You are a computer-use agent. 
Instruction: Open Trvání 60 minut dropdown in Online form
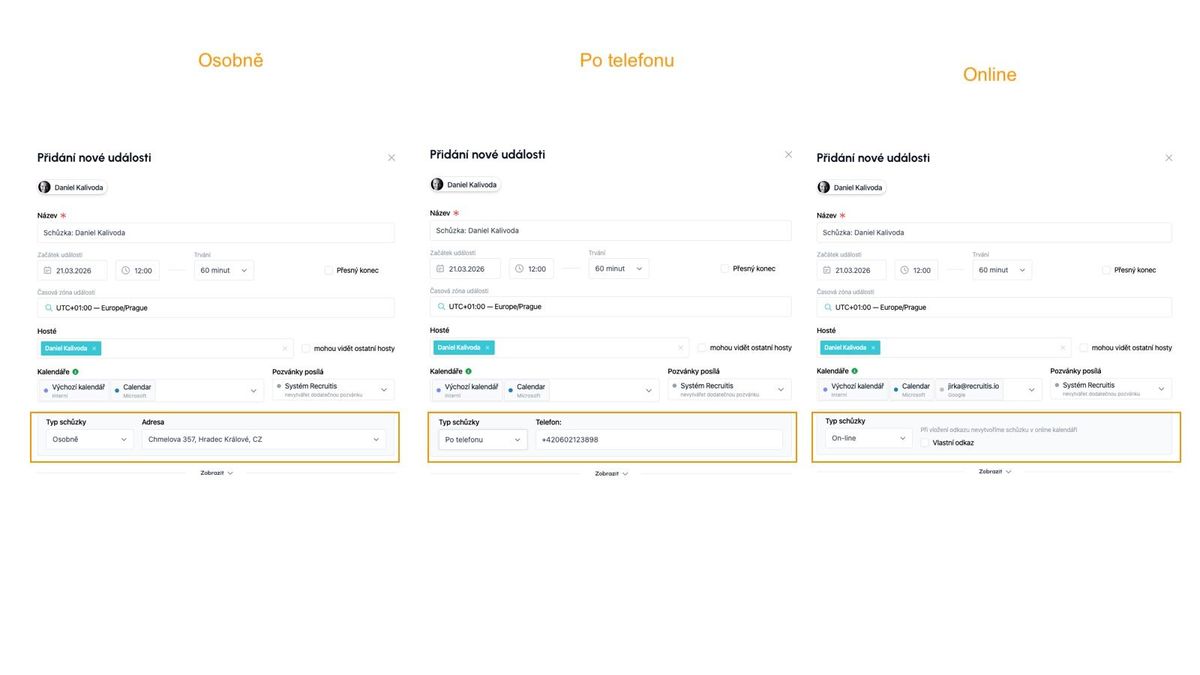(x=1001, y=270)
